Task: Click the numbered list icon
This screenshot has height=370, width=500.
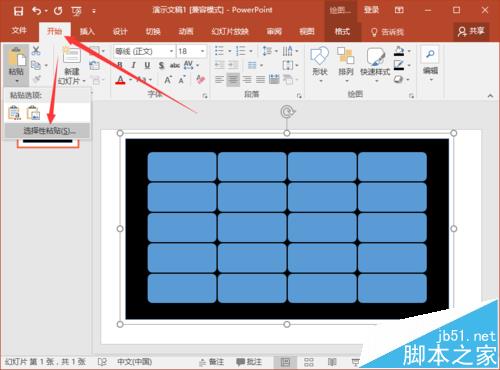Action: [x=240, y=51]
